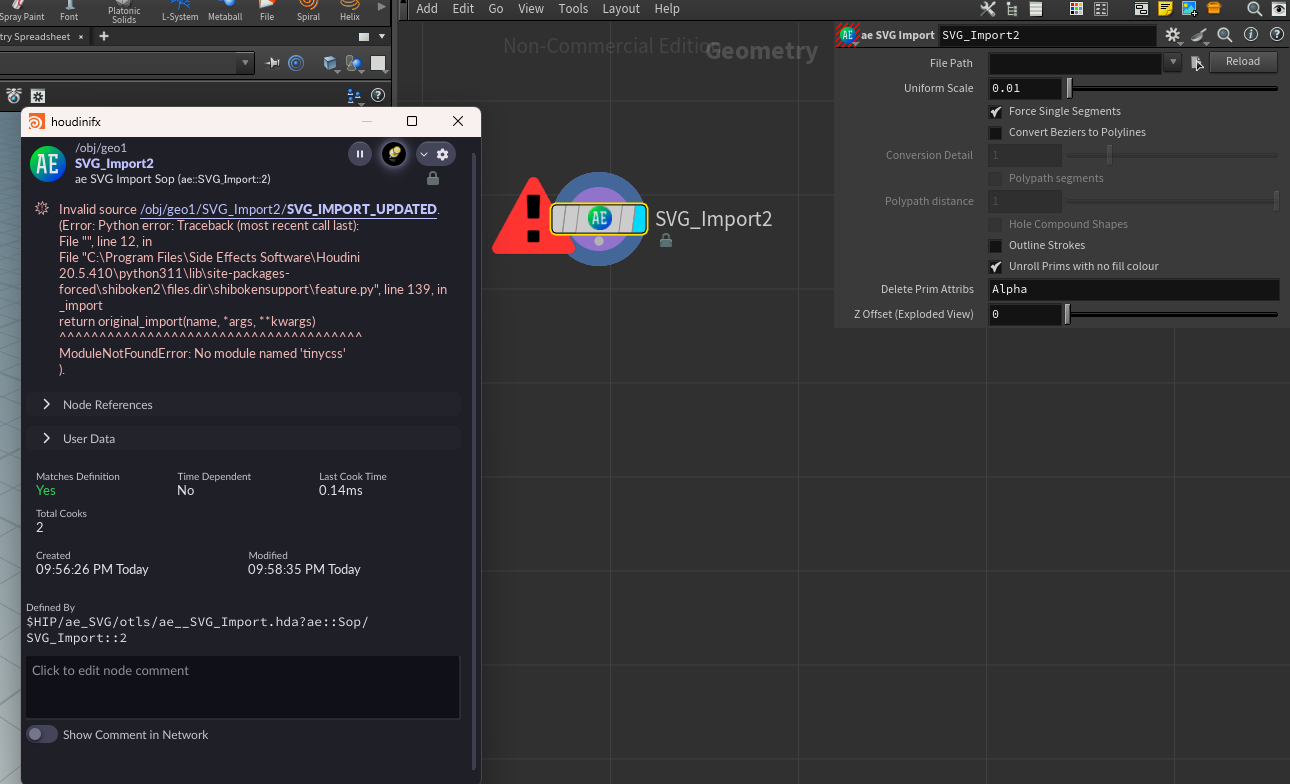Toggle Polypath segments checkbox

996,179
